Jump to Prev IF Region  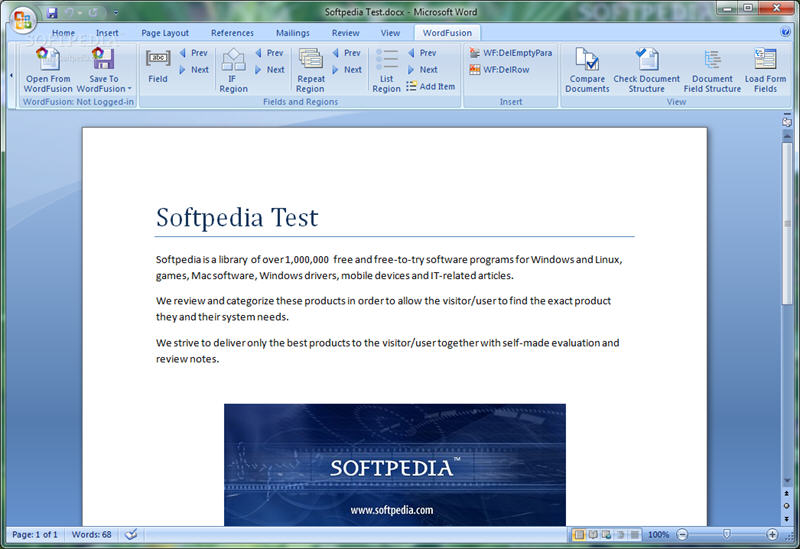click(x=269, y=53)
